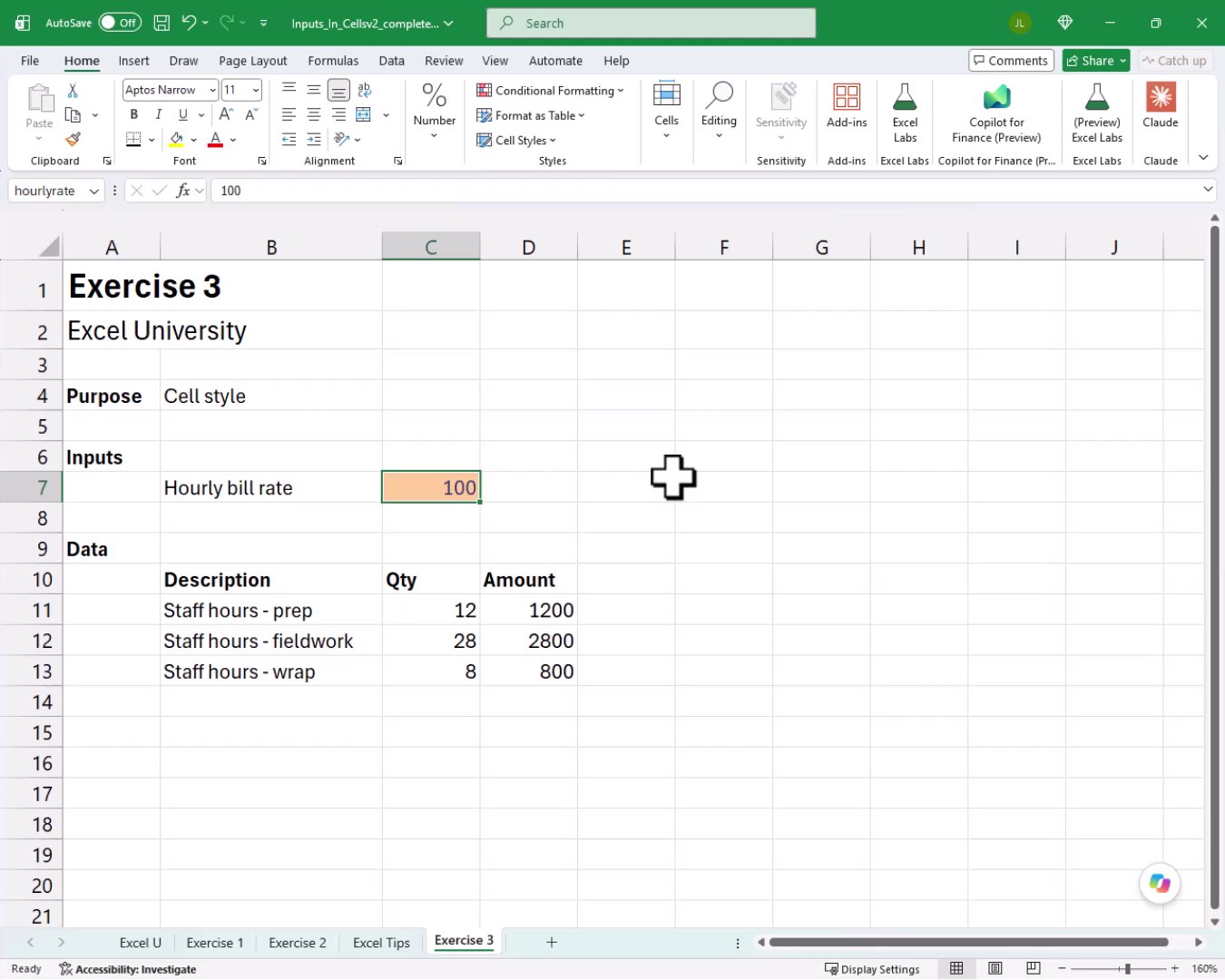Screen dimensions: 1225x980
Task: Click the Copy icon in Clipboard group
Action: click(x=73, y=115)
